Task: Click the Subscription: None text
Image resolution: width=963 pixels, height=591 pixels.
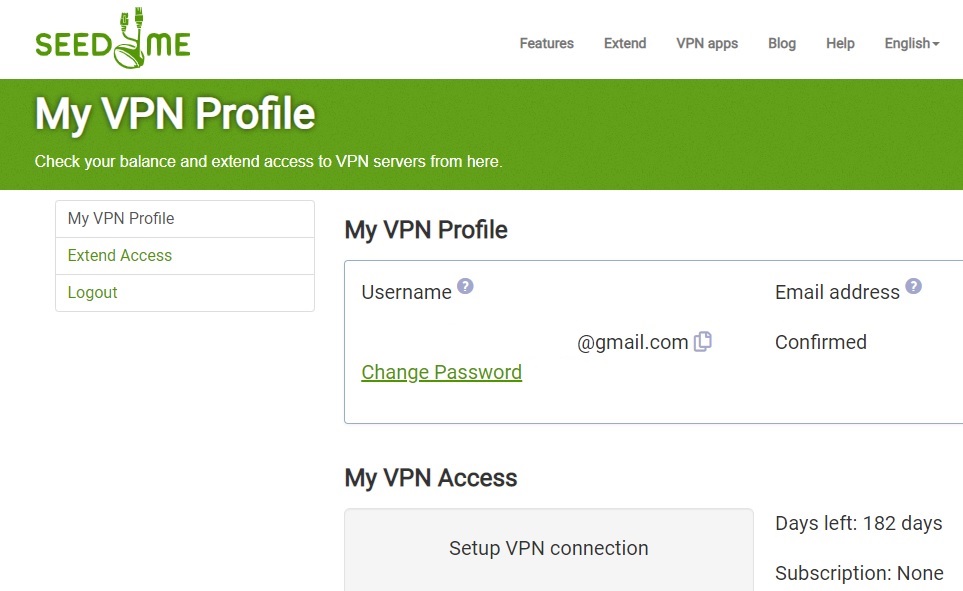Action: point(859,573)
